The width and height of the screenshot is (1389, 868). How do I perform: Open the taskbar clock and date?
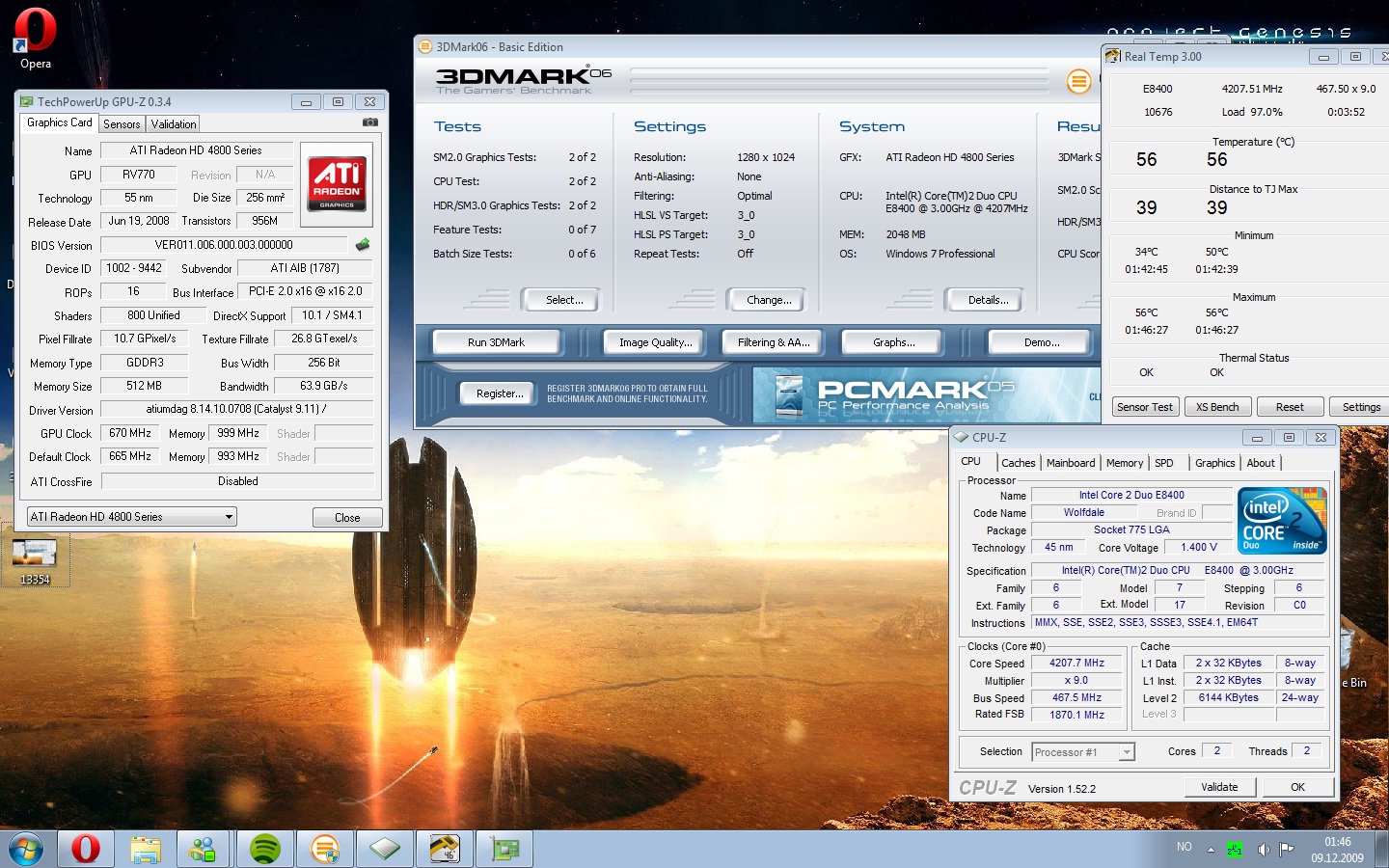point(1337,850)
